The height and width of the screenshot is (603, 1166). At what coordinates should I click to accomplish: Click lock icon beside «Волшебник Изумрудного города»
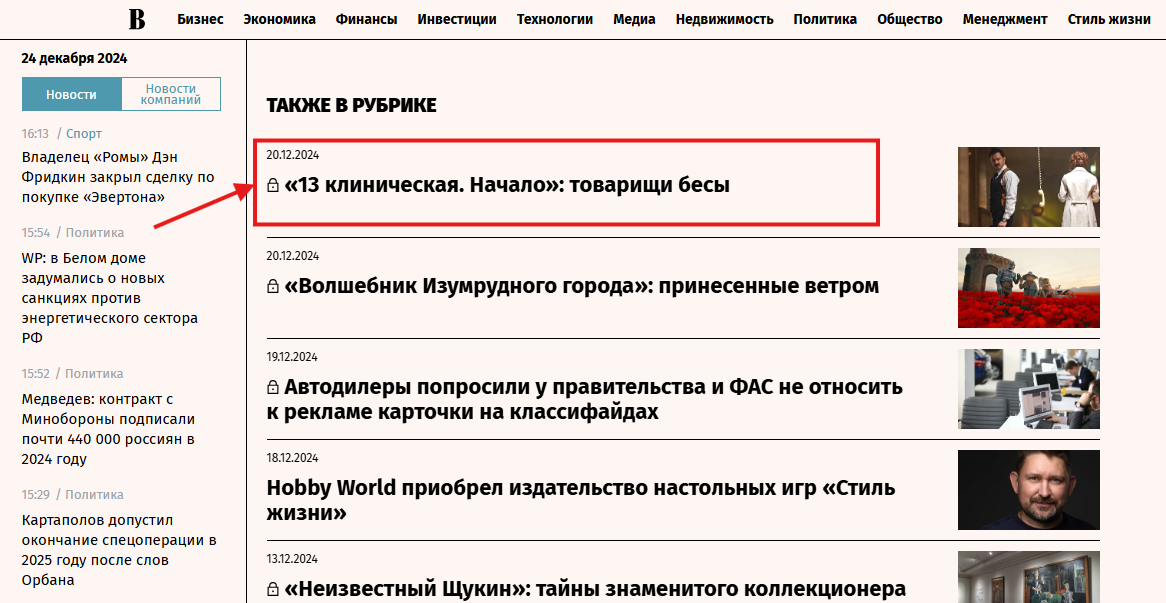pos(273,286)
